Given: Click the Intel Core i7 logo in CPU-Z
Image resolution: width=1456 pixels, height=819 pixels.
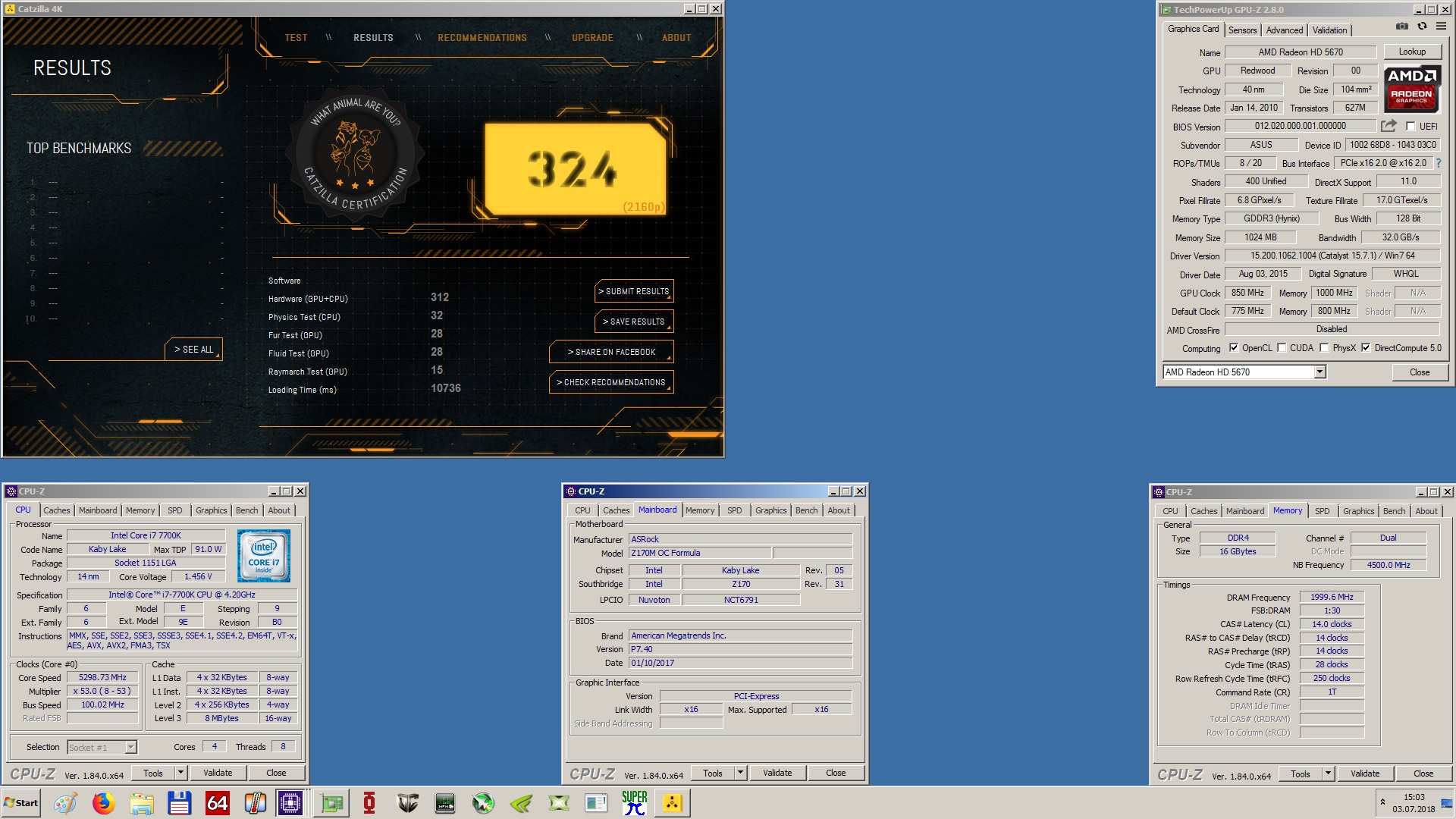Looking at the screenshot, I should click(264, 557).
